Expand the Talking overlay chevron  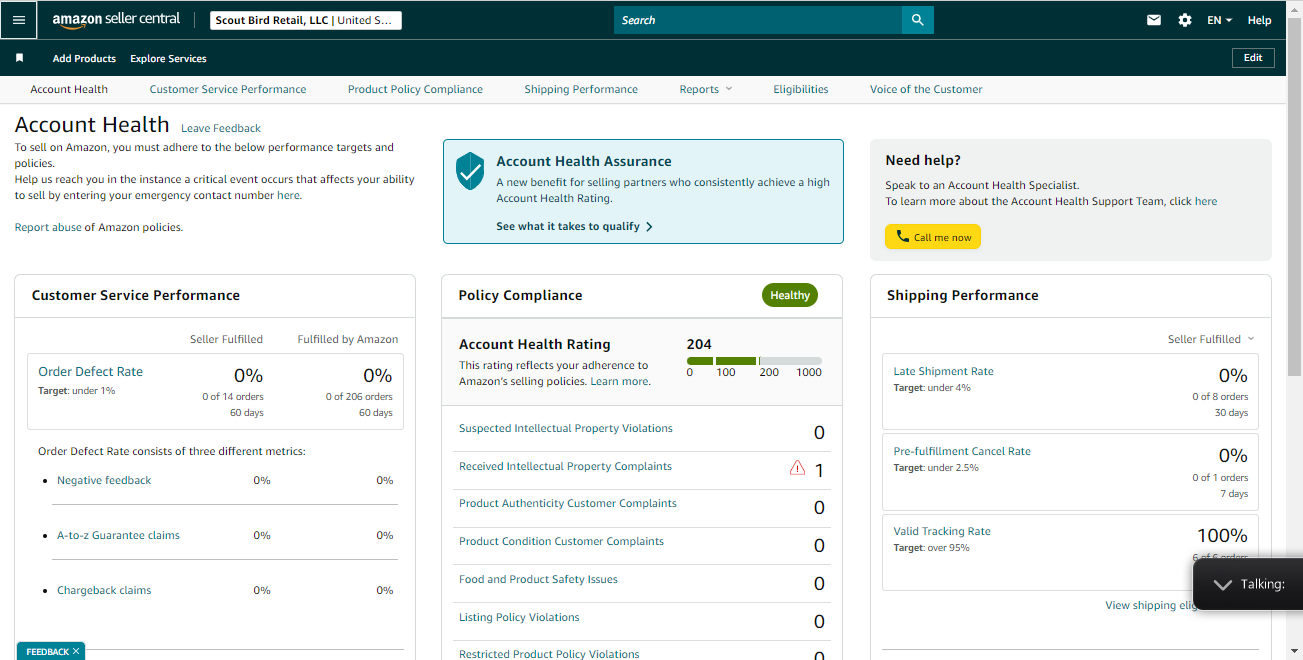coord(1221,584)
